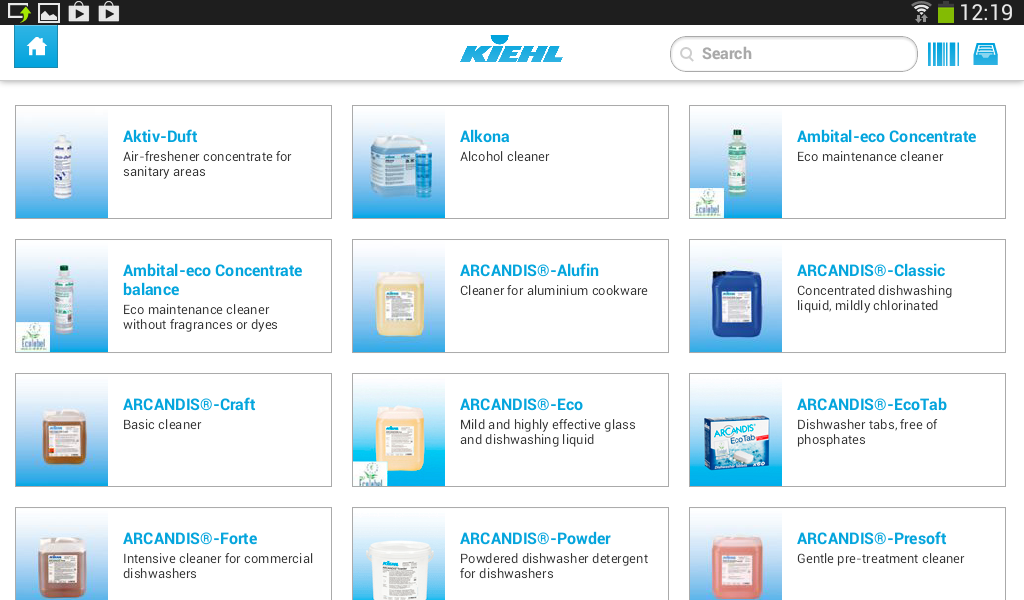The image size is (1024, 600).
Task: Open the ARCANDIS-Alufin product title
Action: coord(529,270)
